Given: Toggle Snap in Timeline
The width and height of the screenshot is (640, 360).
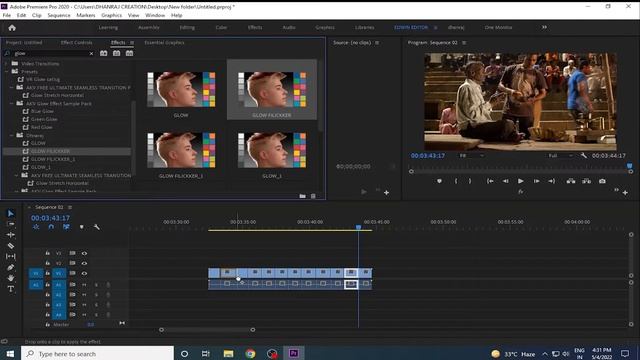Looking at the screenshot, I should (51, 227).
